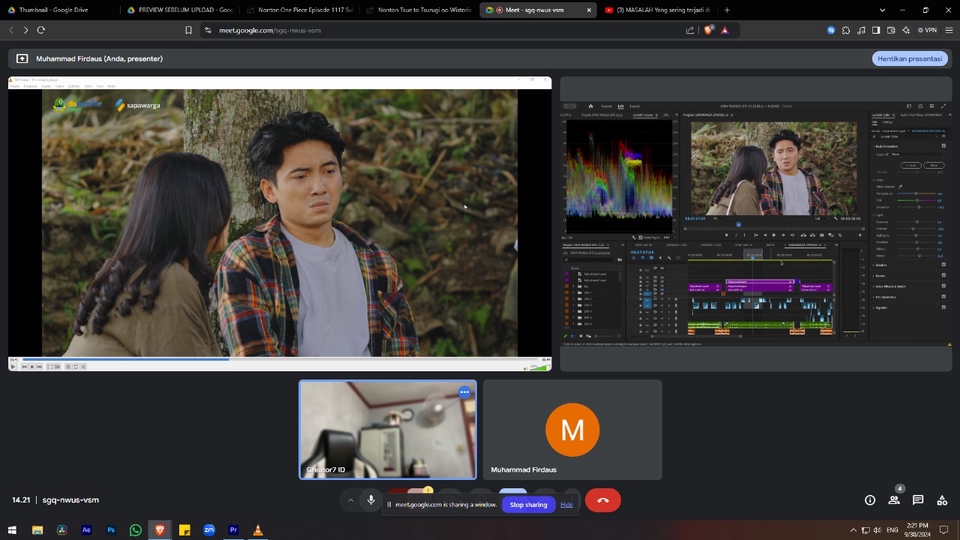Open the Media menu in VLC

pos(17,86)
